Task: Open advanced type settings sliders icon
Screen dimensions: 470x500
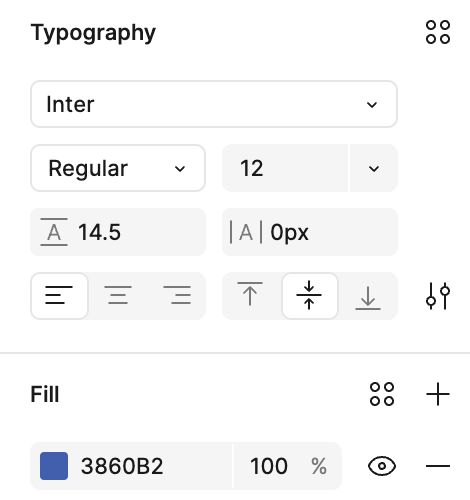Action: click(x=438, y=296)
